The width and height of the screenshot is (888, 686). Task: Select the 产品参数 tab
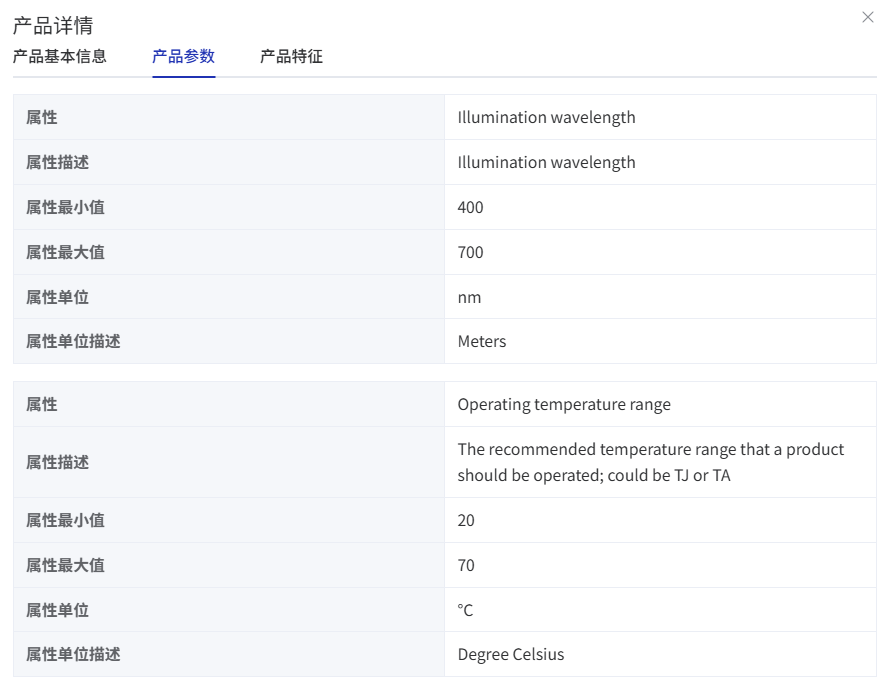point(183,56)
